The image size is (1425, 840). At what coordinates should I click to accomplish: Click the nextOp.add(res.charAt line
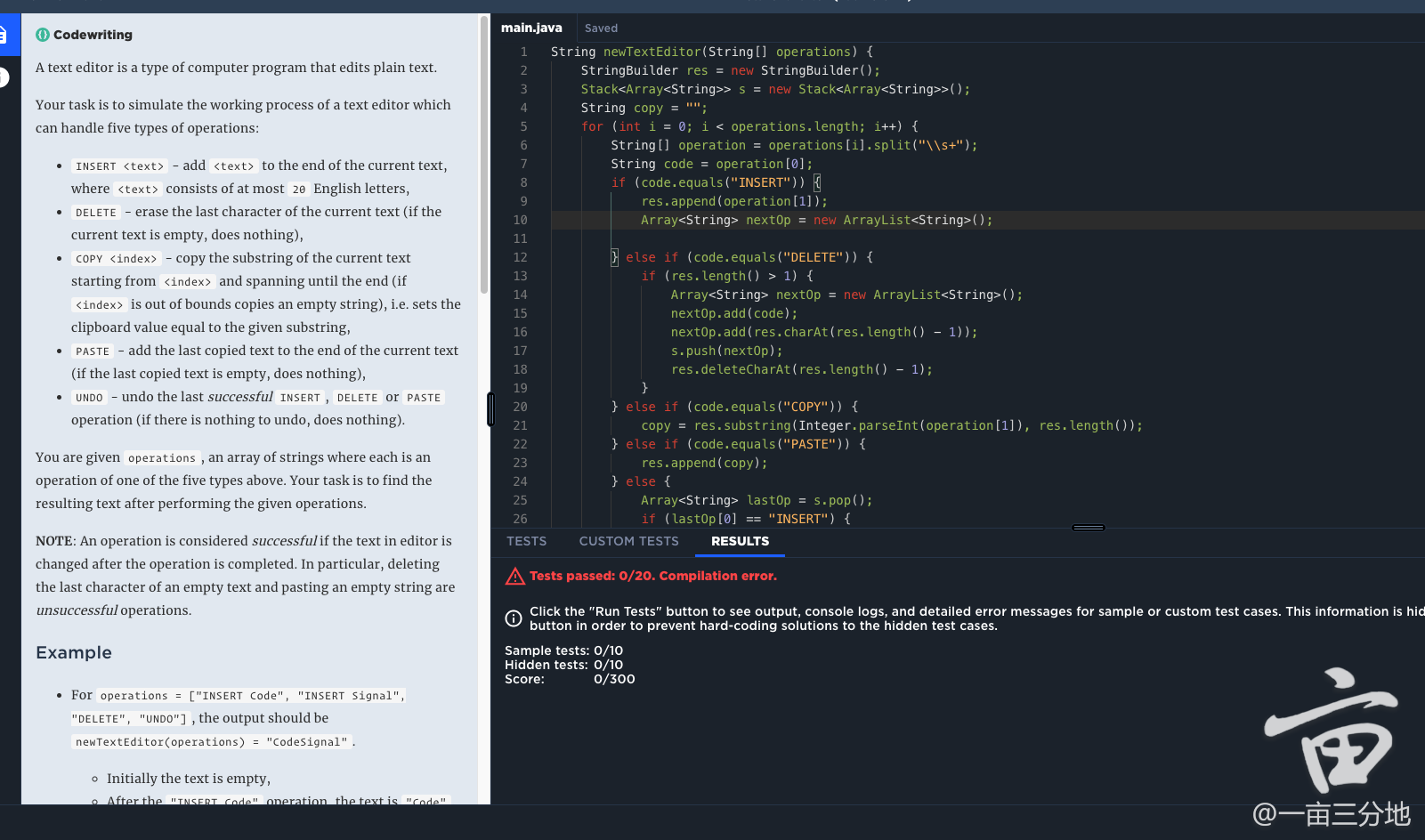(x=824, y=332)
